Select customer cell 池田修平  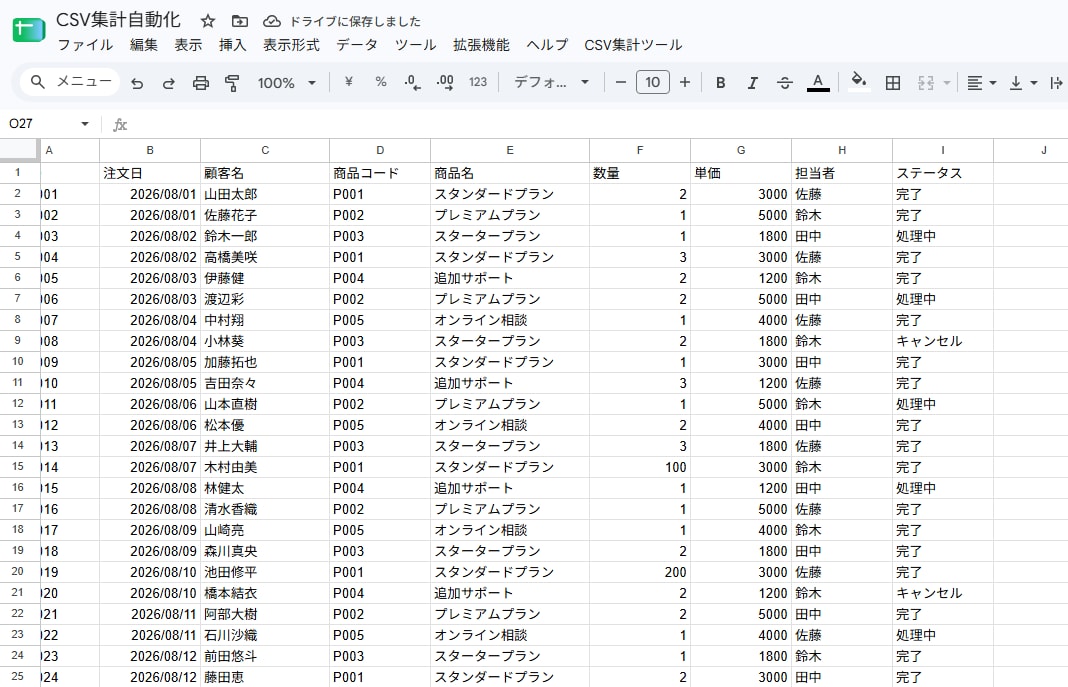pos(265,572)
